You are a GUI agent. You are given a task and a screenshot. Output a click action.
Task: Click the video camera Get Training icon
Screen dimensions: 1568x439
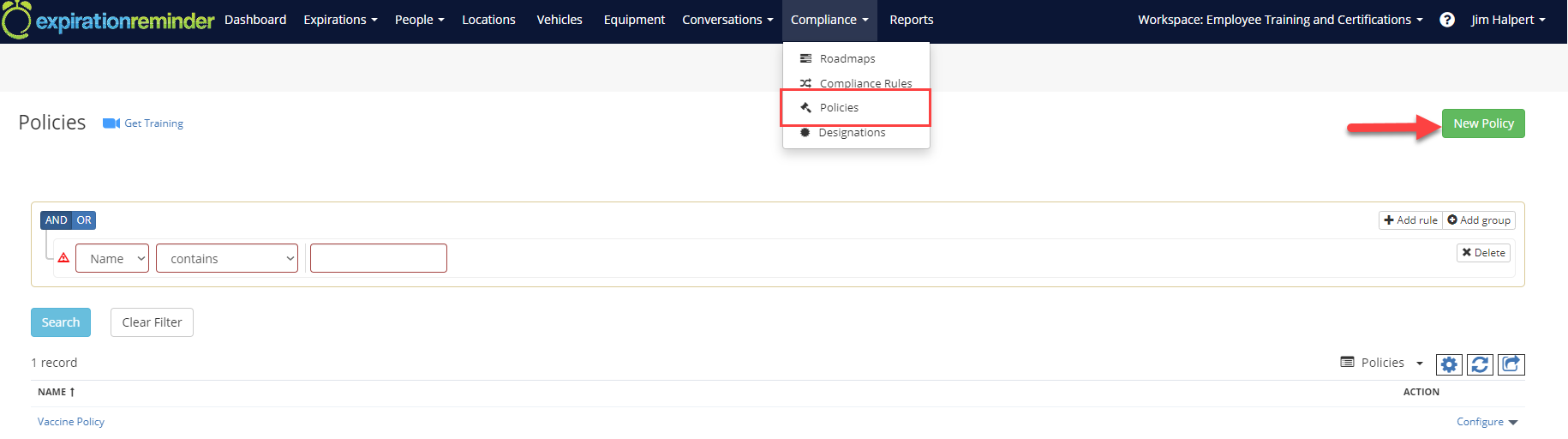pyautogui.click(x=111, y=123)
